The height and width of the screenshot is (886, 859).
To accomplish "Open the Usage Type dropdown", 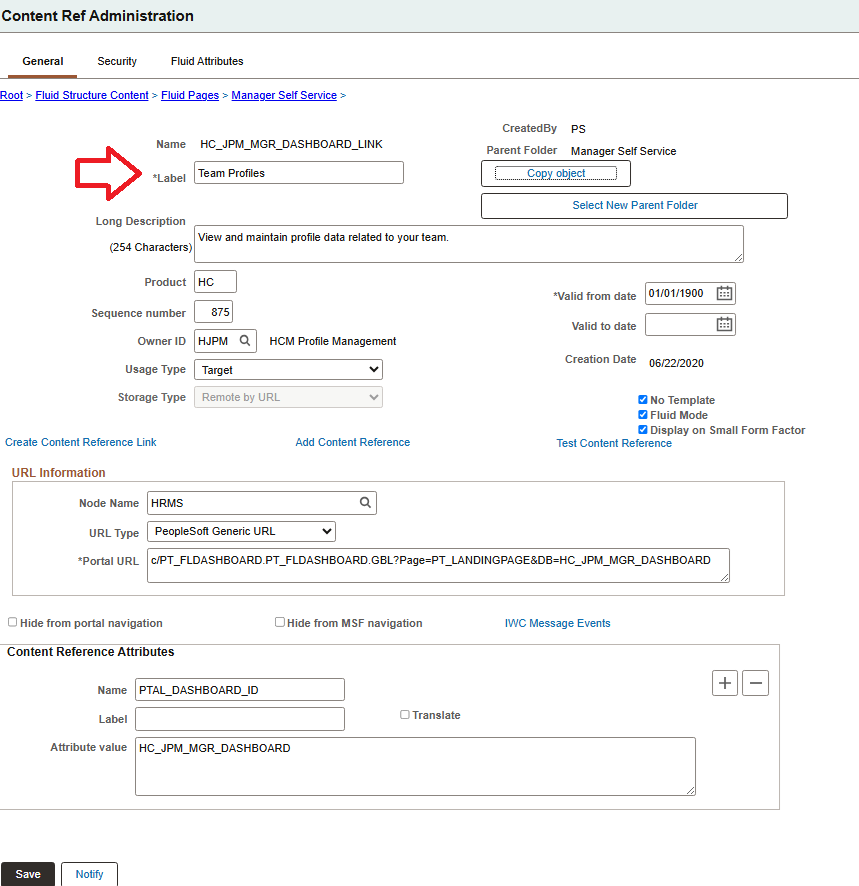I will coord(288,370).
